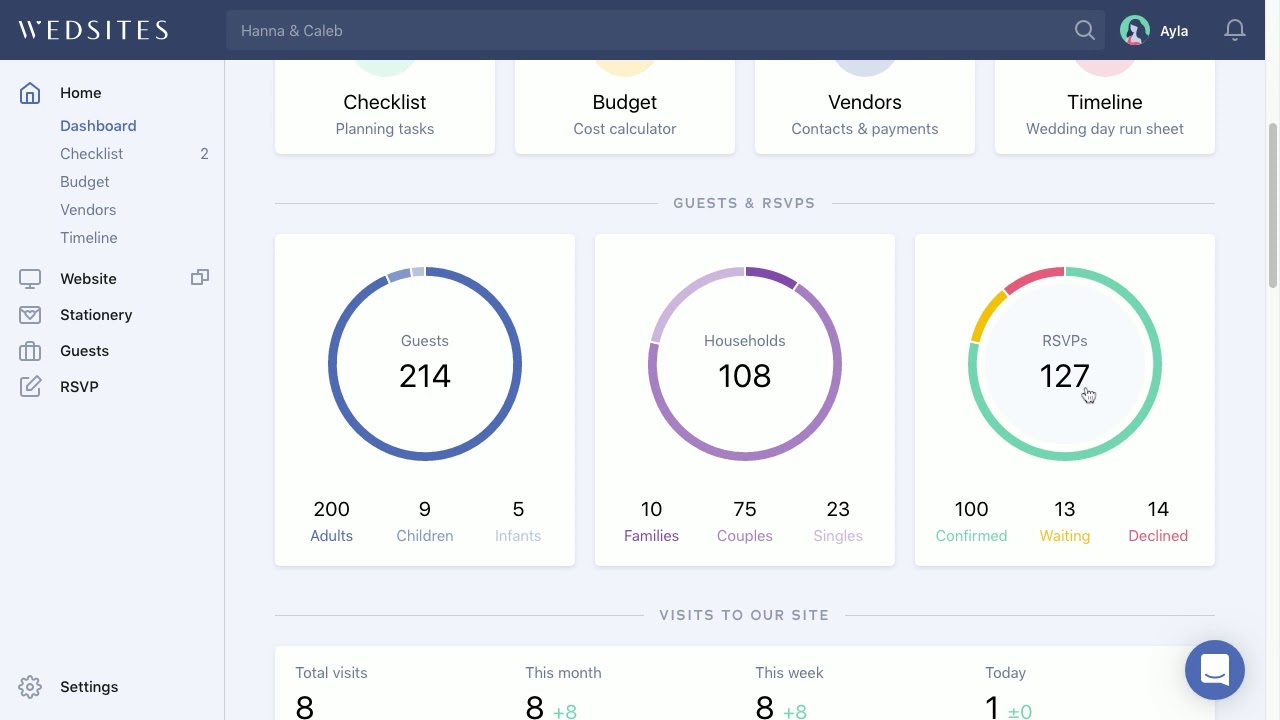This screenshot has height=720, width=1280.
Task: Click the Guests suitcase icon
Action: 30,351
